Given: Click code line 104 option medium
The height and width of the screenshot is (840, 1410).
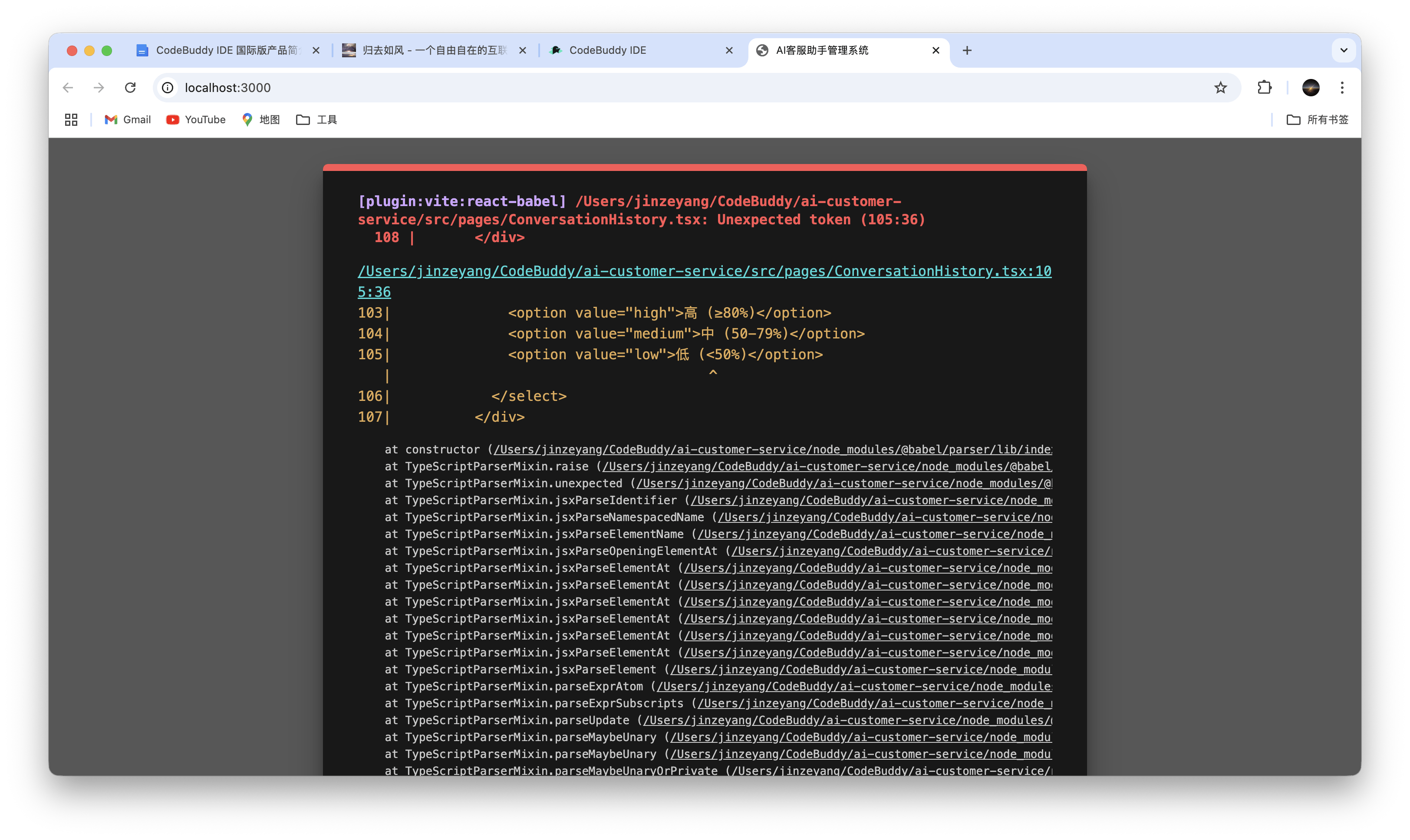Looking at the screenshot, I should 686,334.
